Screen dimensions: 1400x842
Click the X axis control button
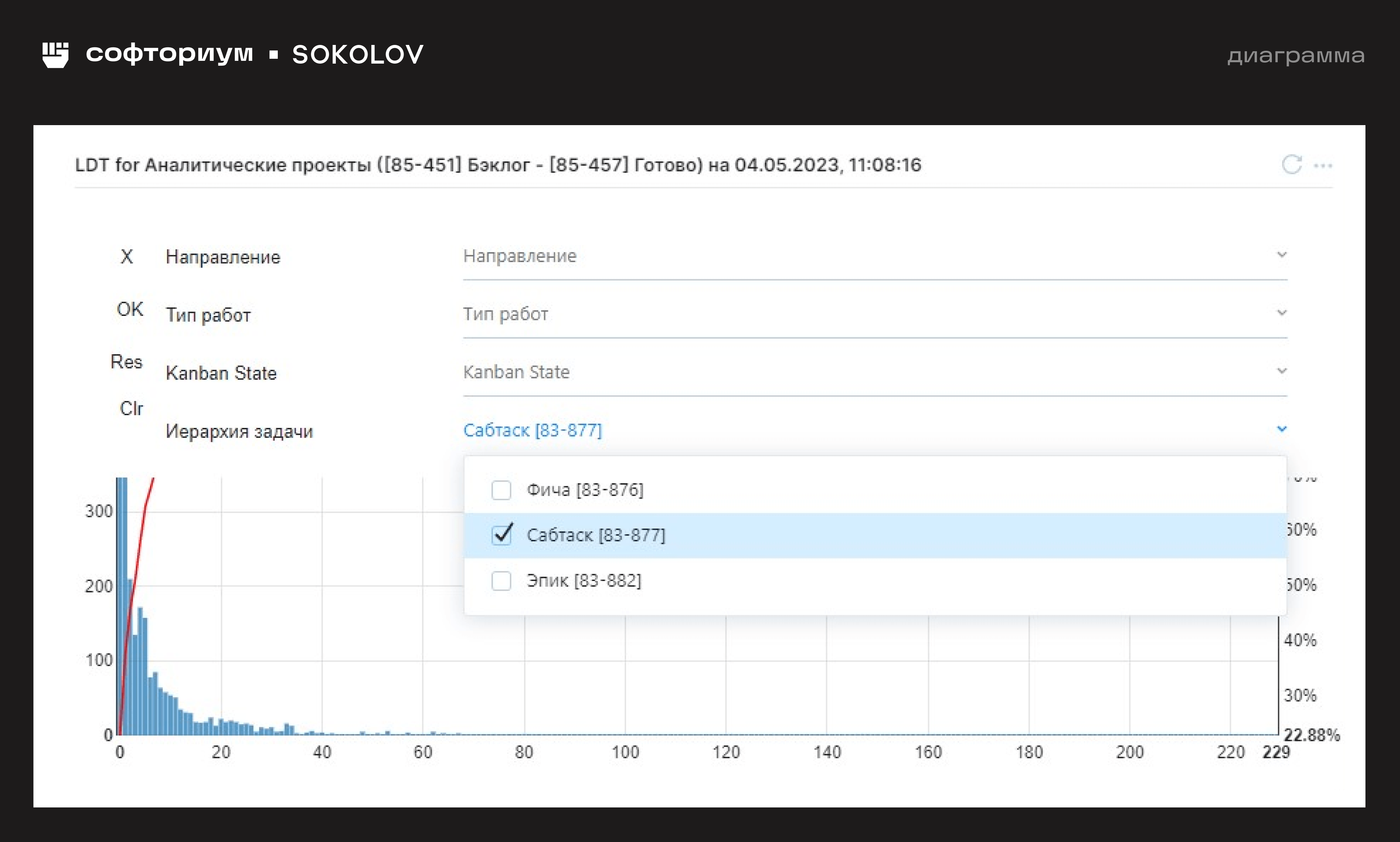[x=126, y=256]
